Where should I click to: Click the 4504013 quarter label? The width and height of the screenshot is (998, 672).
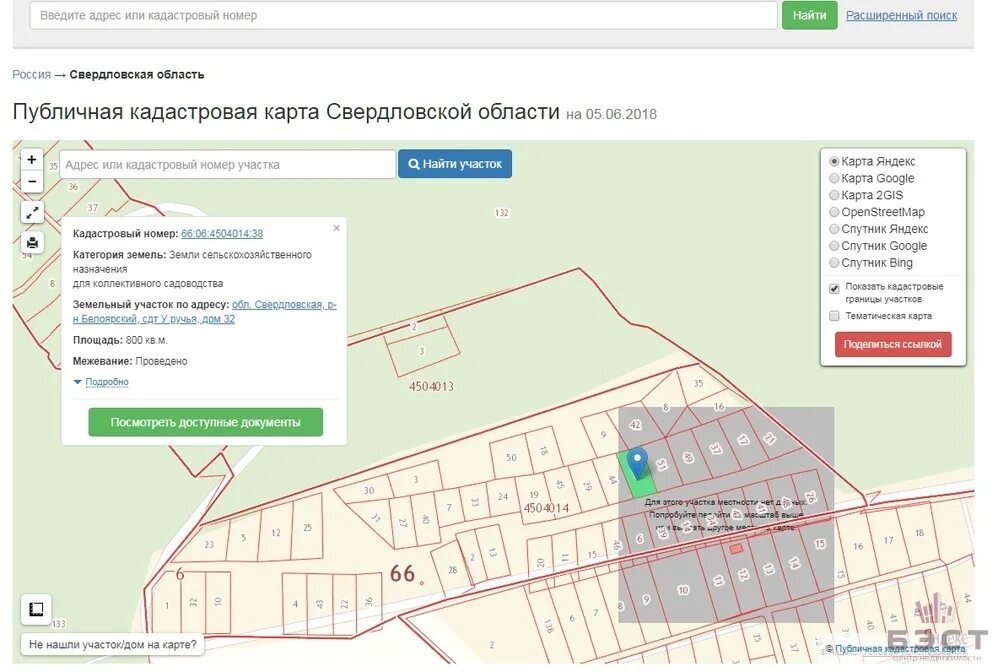(431, 386)
